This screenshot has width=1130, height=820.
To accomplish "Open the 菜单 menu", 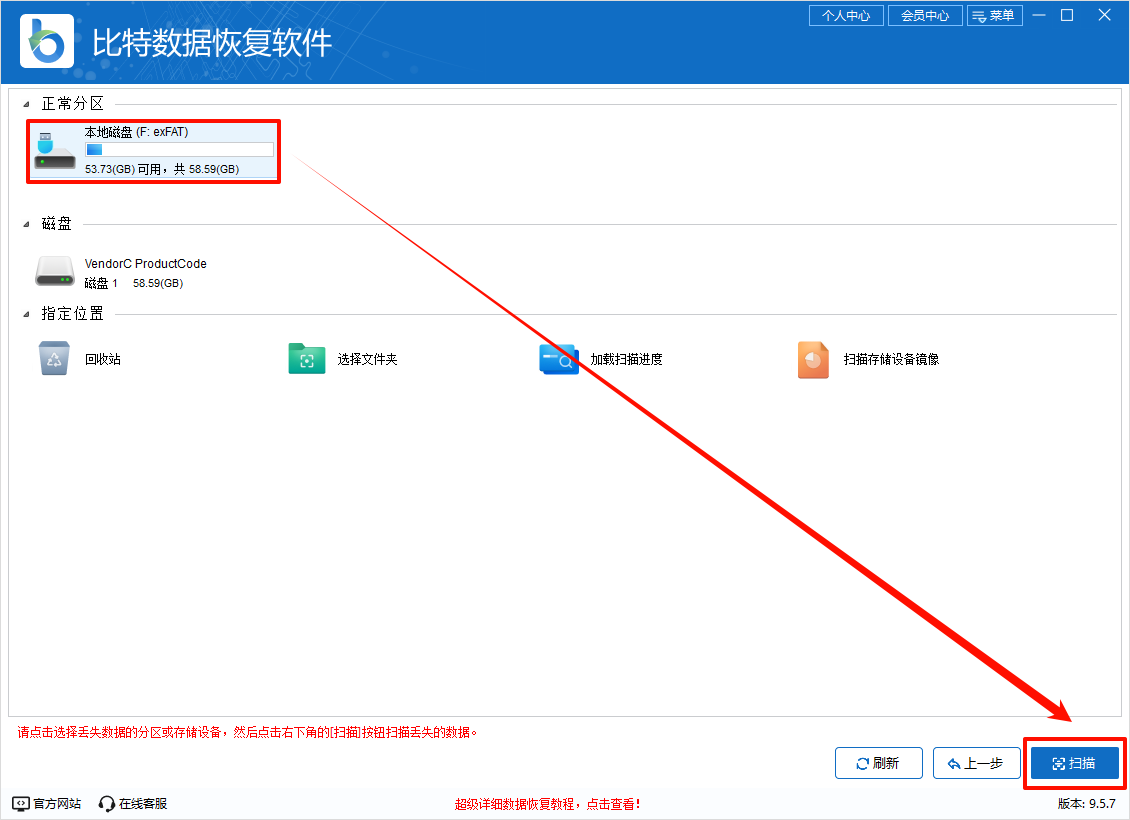I will pos(994,15).
